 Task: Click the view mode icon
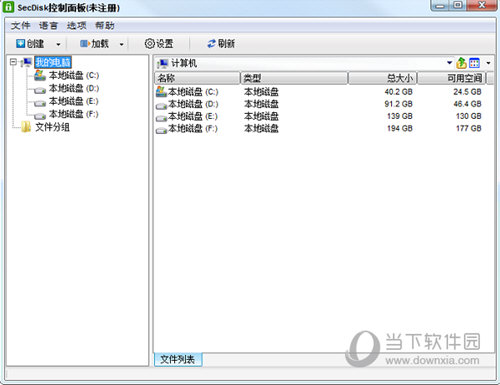pyautogui.click(x=474, y=63)
